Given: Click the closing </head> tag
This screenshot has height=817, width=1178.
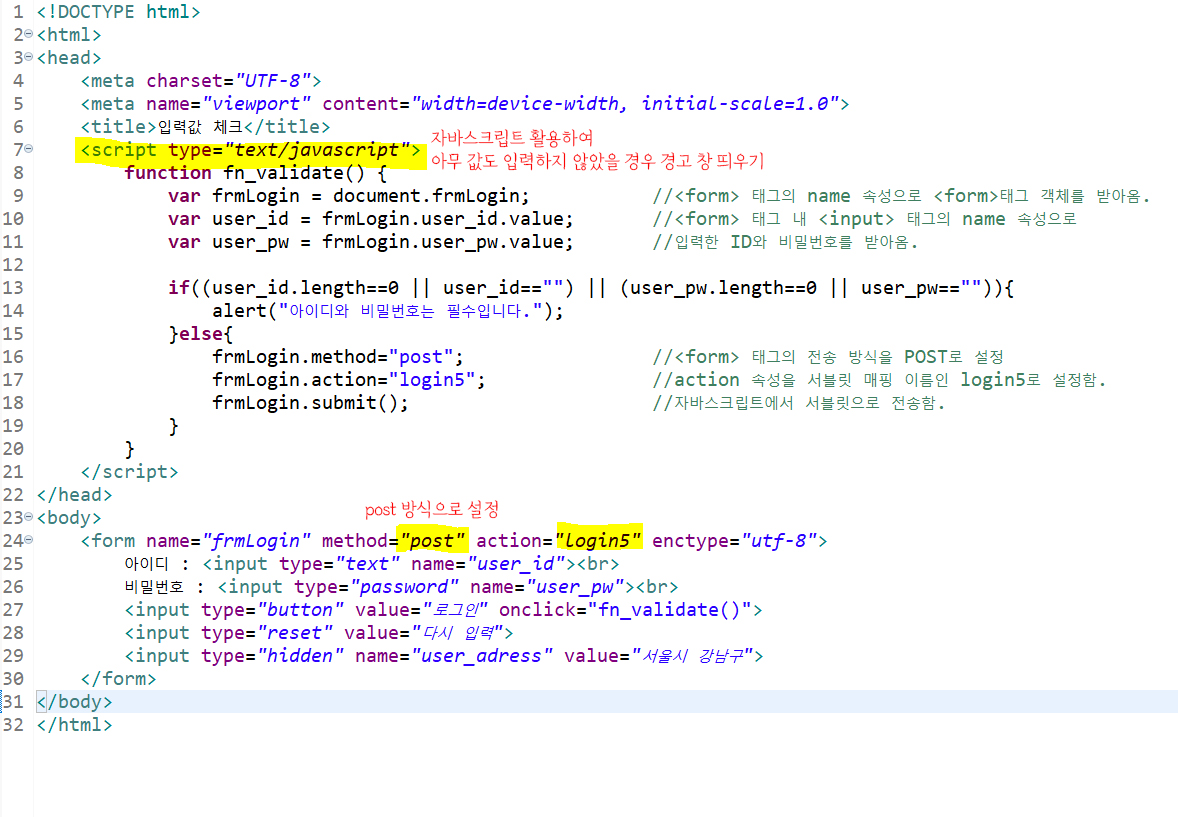Looking at the screenshot, I should [x=74, y=495].
